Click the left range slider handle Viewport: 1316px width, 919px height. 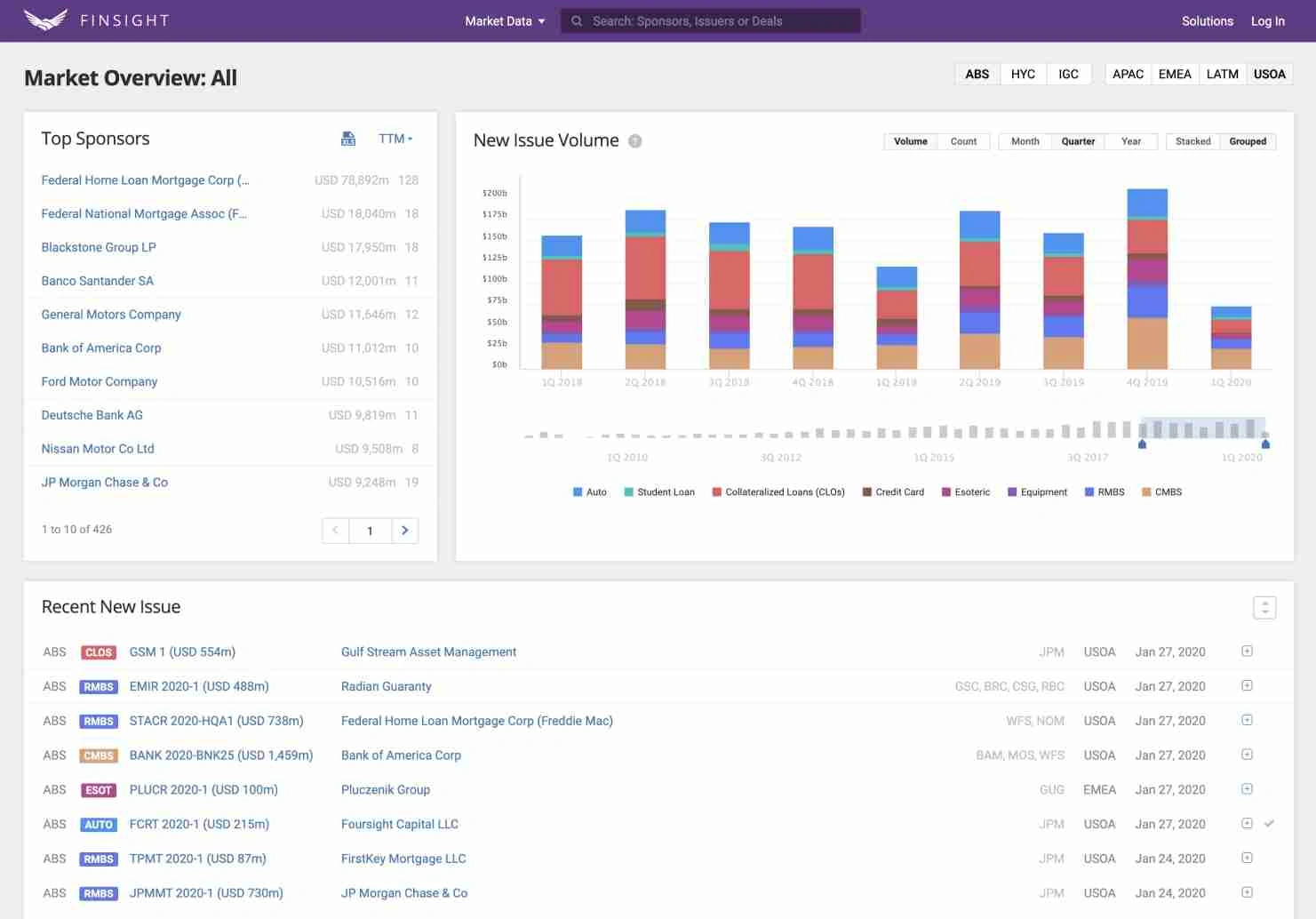1143,444
